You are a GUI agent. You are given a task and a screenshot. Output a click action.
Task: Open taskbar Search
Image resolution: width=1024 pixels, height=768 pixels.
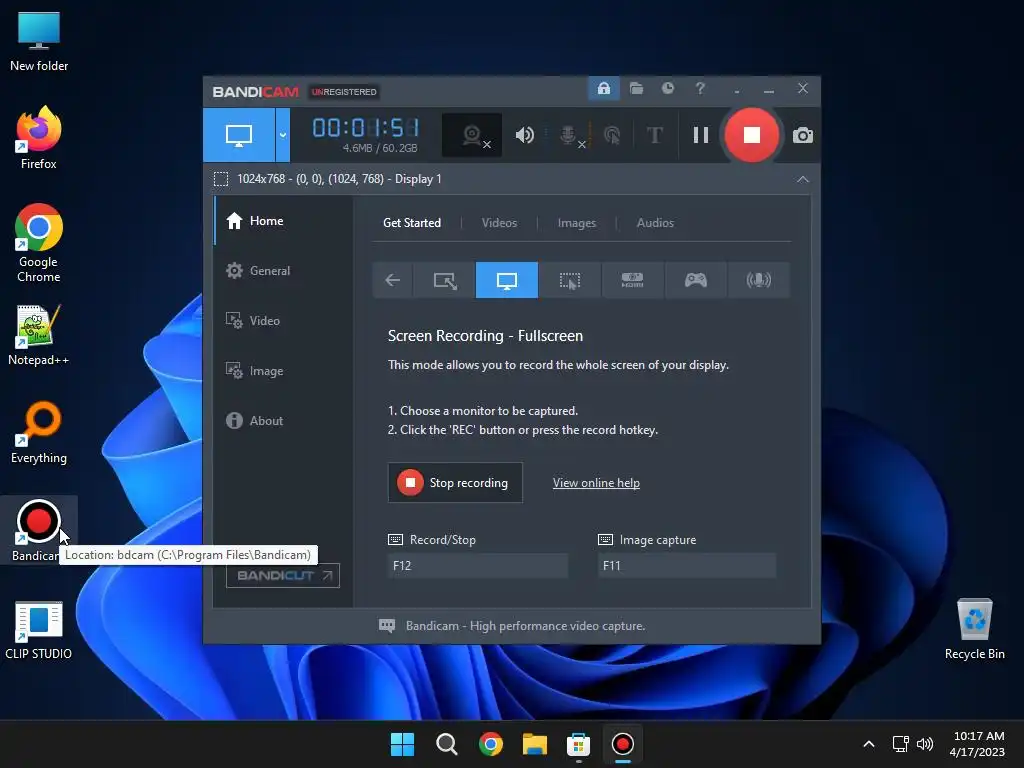pos(446,744)
